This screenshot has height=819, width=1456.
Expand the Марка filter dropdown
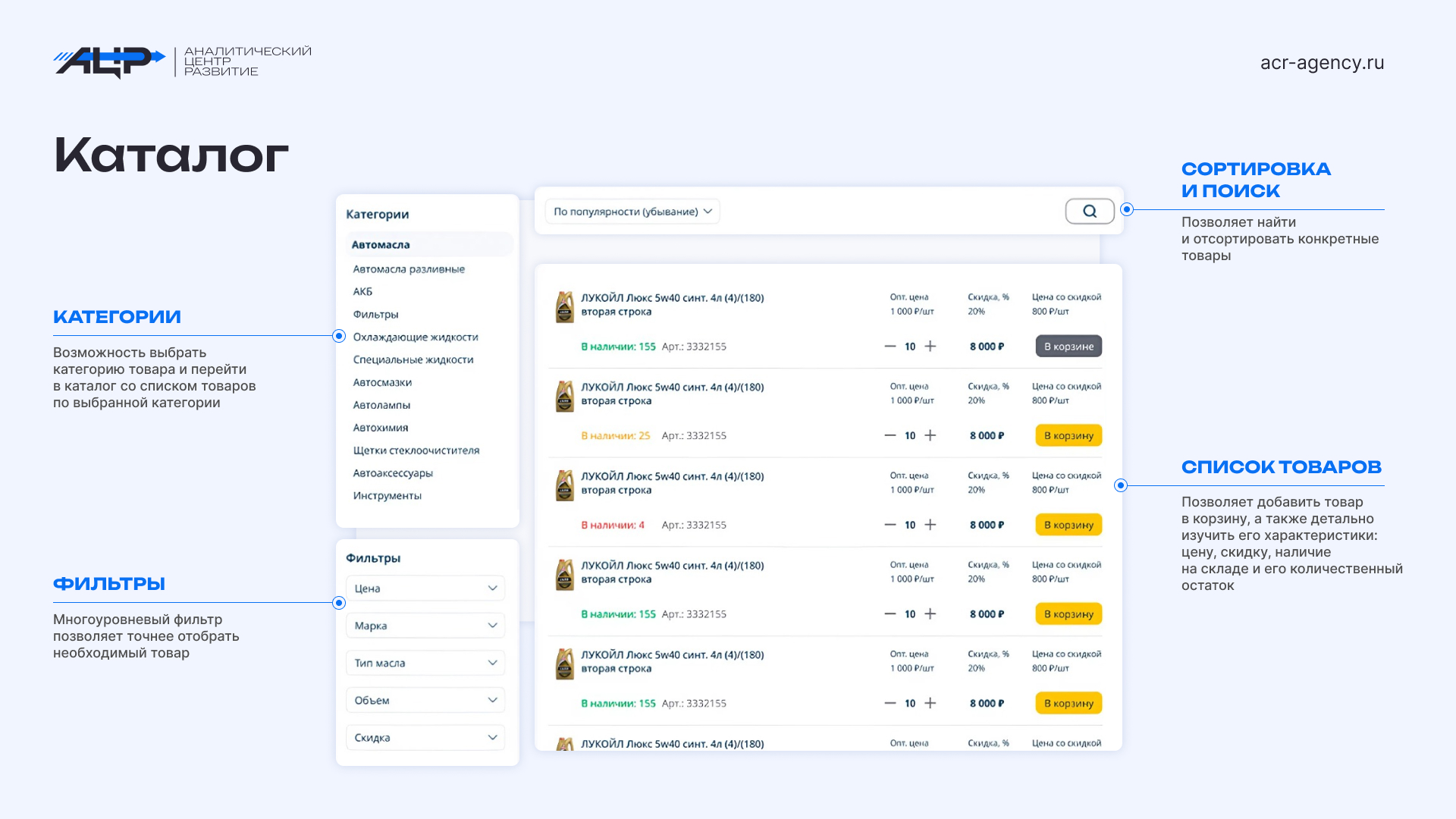425,626
